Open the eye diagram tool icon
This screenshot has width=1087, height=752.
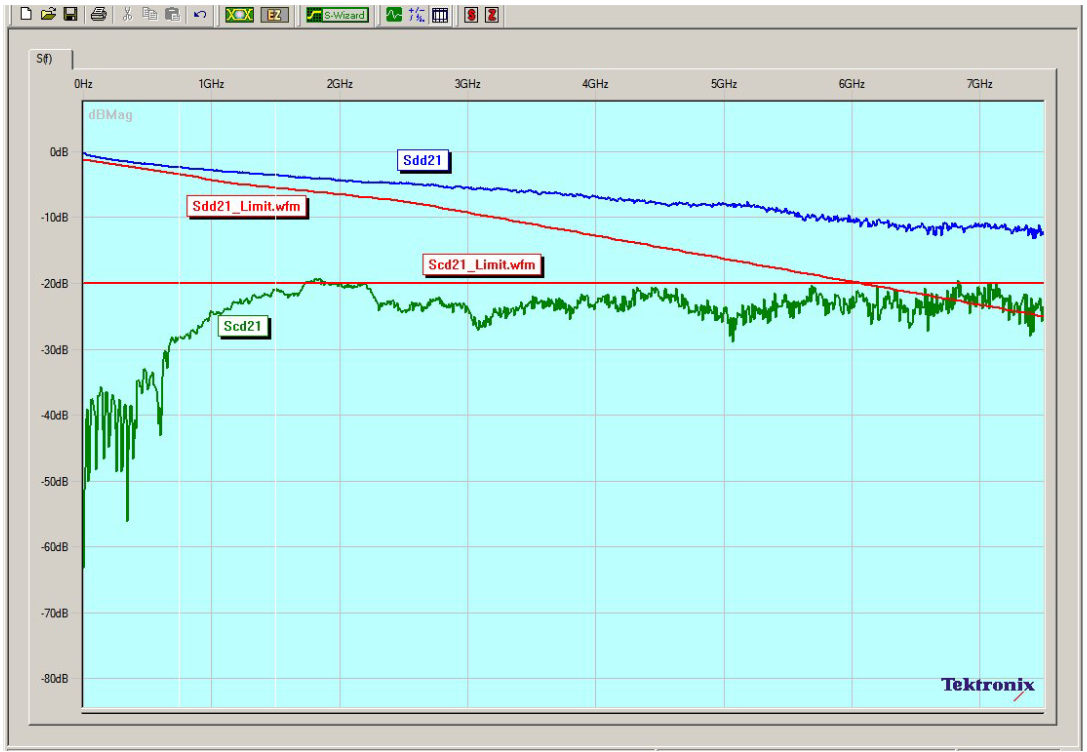pos(239,15)
